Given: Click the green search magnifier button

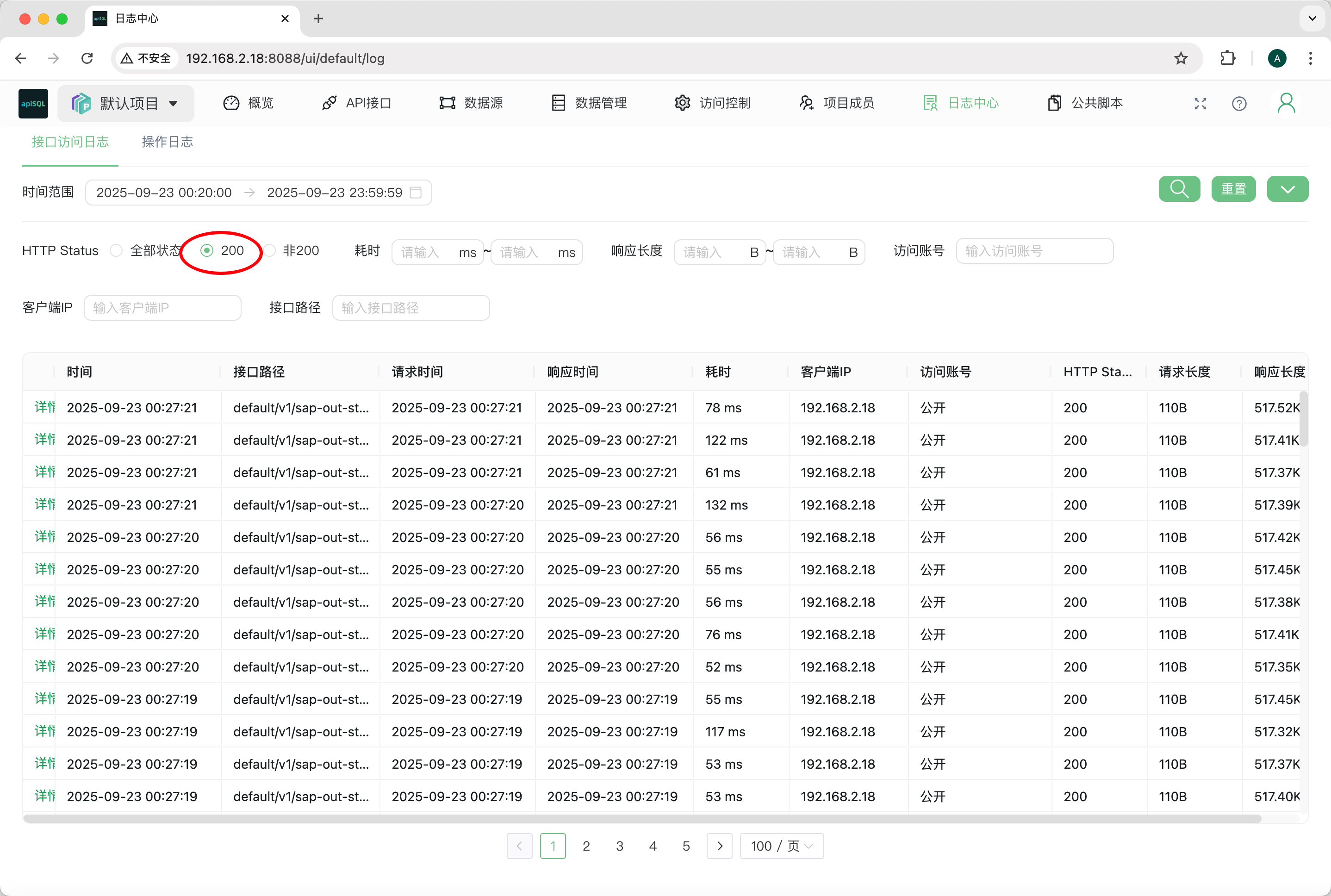Looking at the screenshot, I should [1178, 189].
